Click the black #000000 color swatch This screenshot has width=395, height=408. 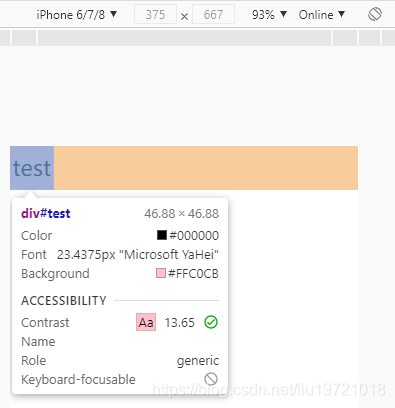tap(162, 235)
